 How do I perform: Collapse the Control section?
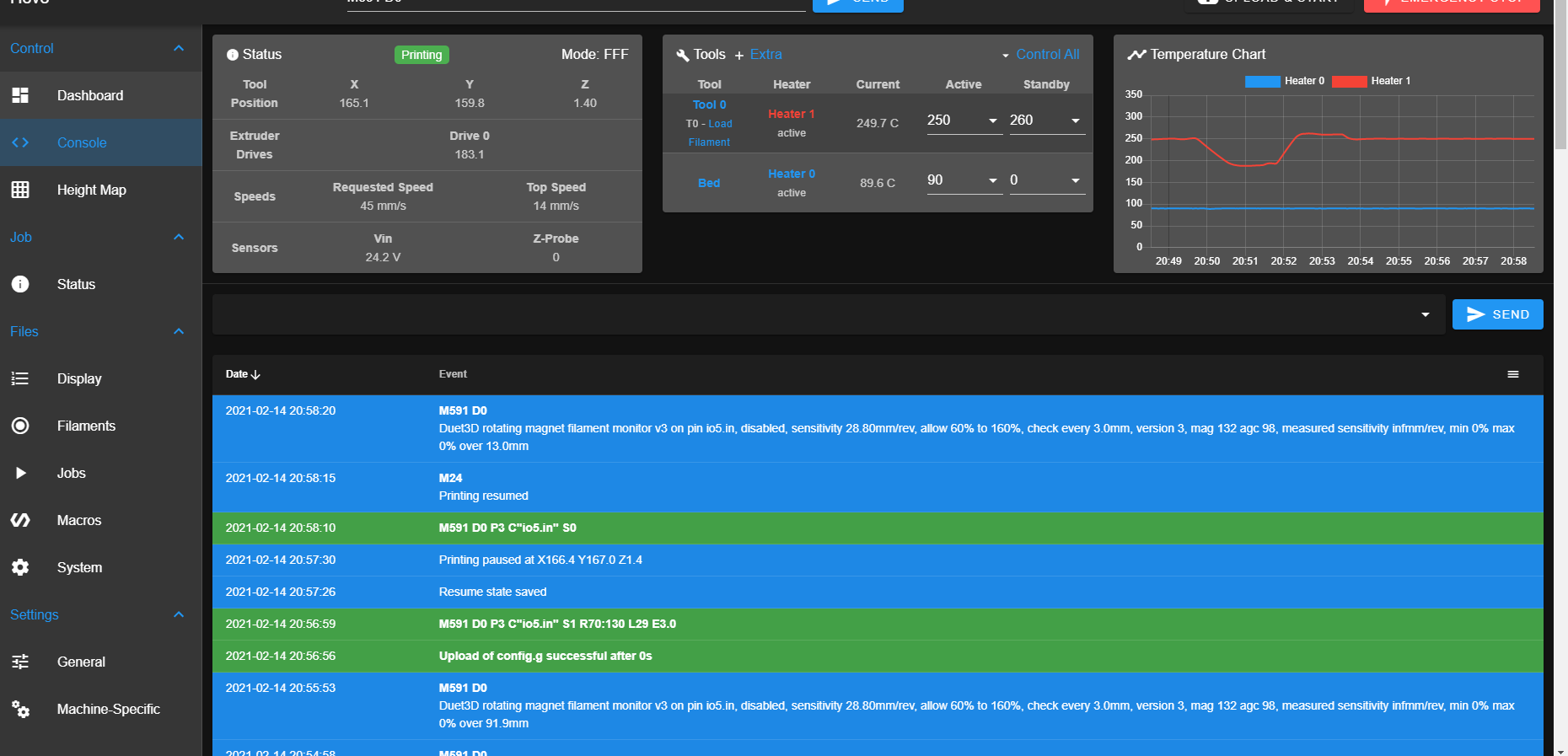pyautogui.click(x=179, y=48)
